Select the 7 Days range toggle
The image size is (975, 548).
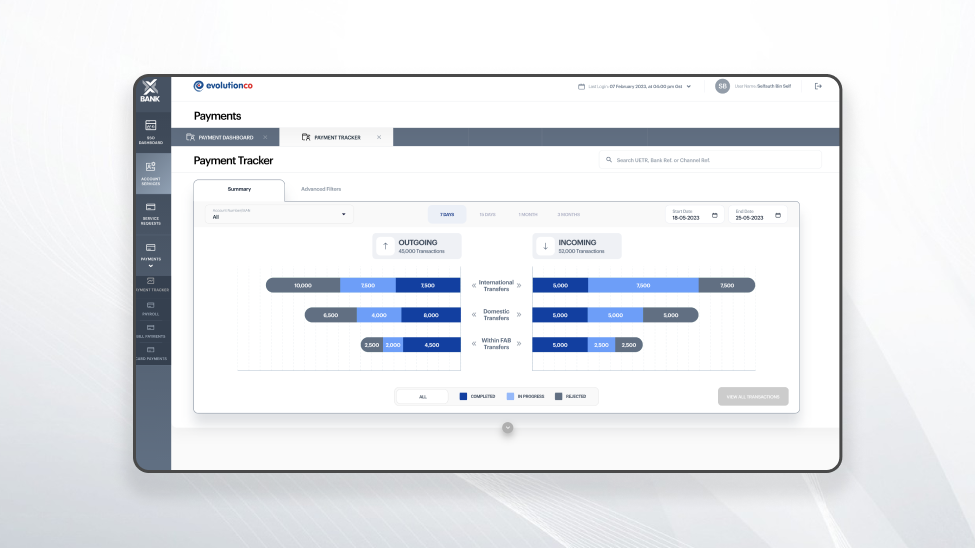coord(447,214)
